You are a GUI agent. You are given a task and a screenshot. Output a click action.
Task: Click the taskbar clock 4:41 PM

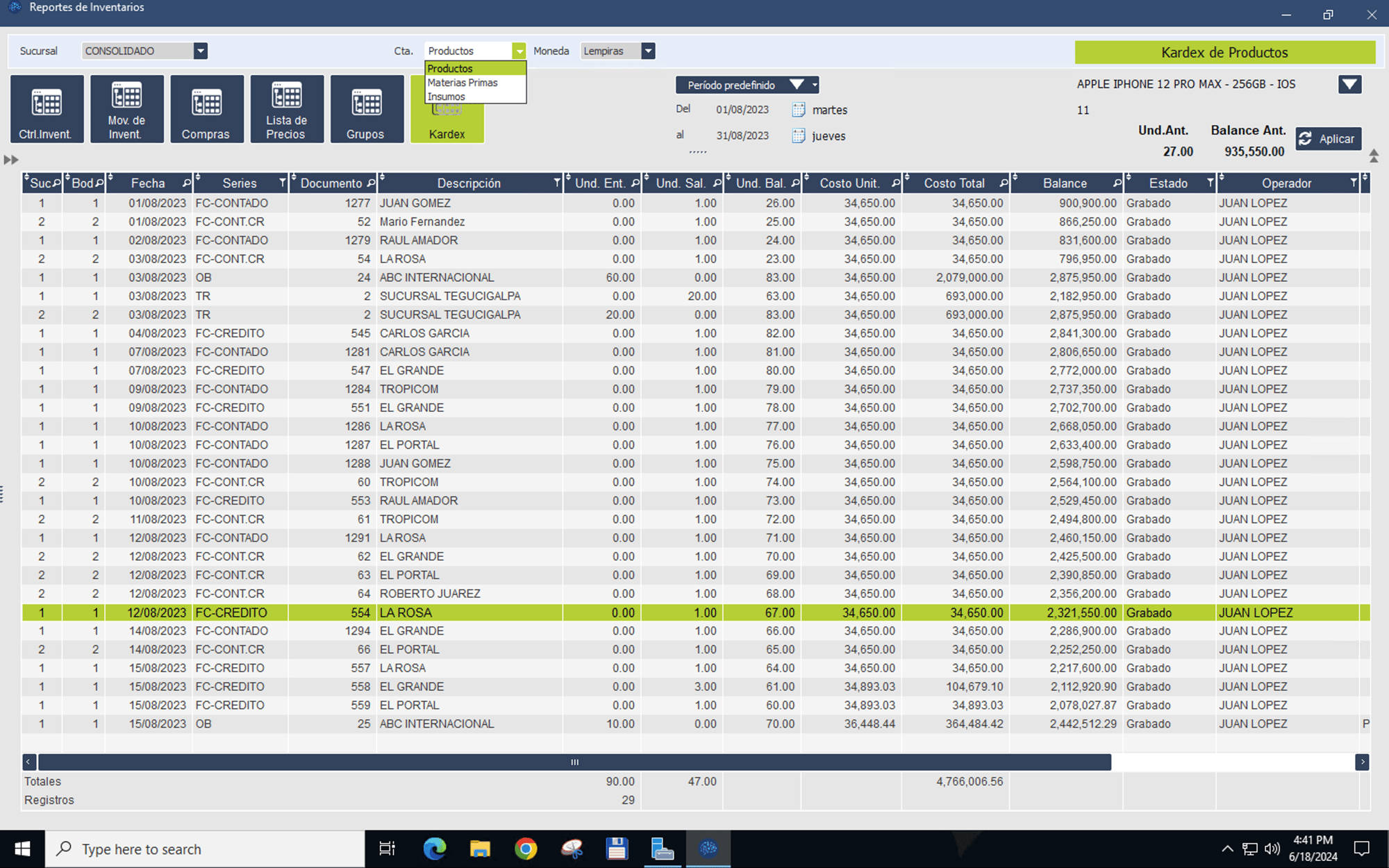coord(1313,849)
